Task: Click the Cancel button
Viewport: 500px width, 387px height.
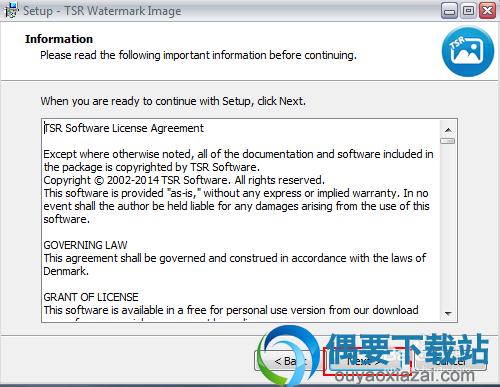Action: point(450,361)
